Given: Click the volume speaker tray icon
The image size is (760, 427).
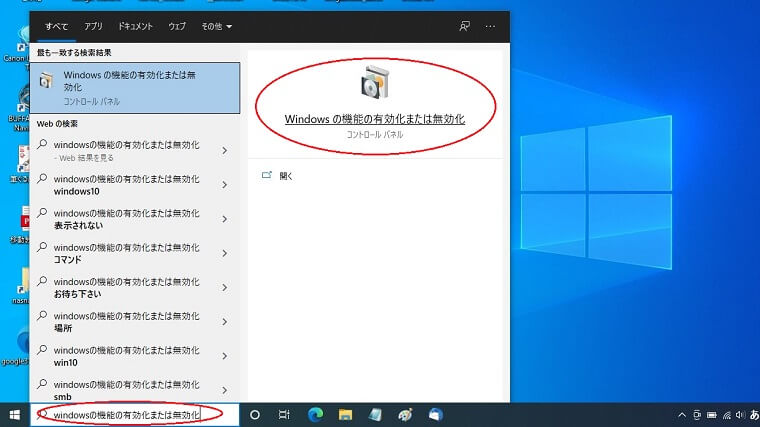Looking at the screenshot, I should click(x=740, y=415).
